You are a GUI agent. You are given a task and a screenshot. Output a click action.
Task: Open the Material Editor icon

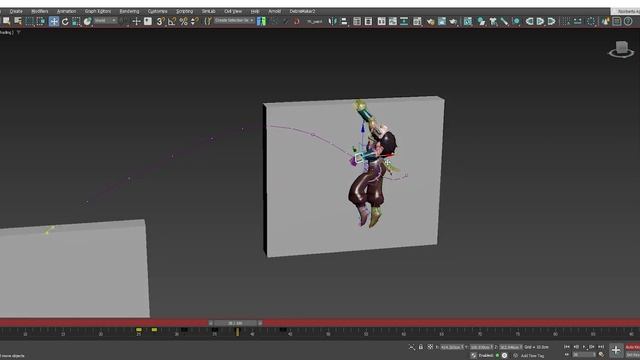(x=417, y=21)
